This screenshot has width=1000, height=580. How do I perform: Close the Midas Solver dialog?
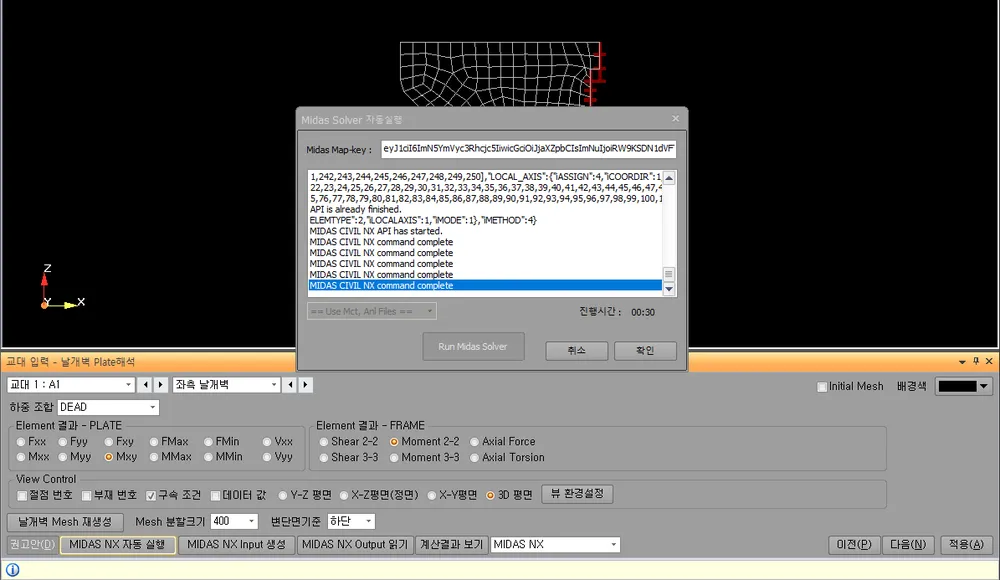675,119
